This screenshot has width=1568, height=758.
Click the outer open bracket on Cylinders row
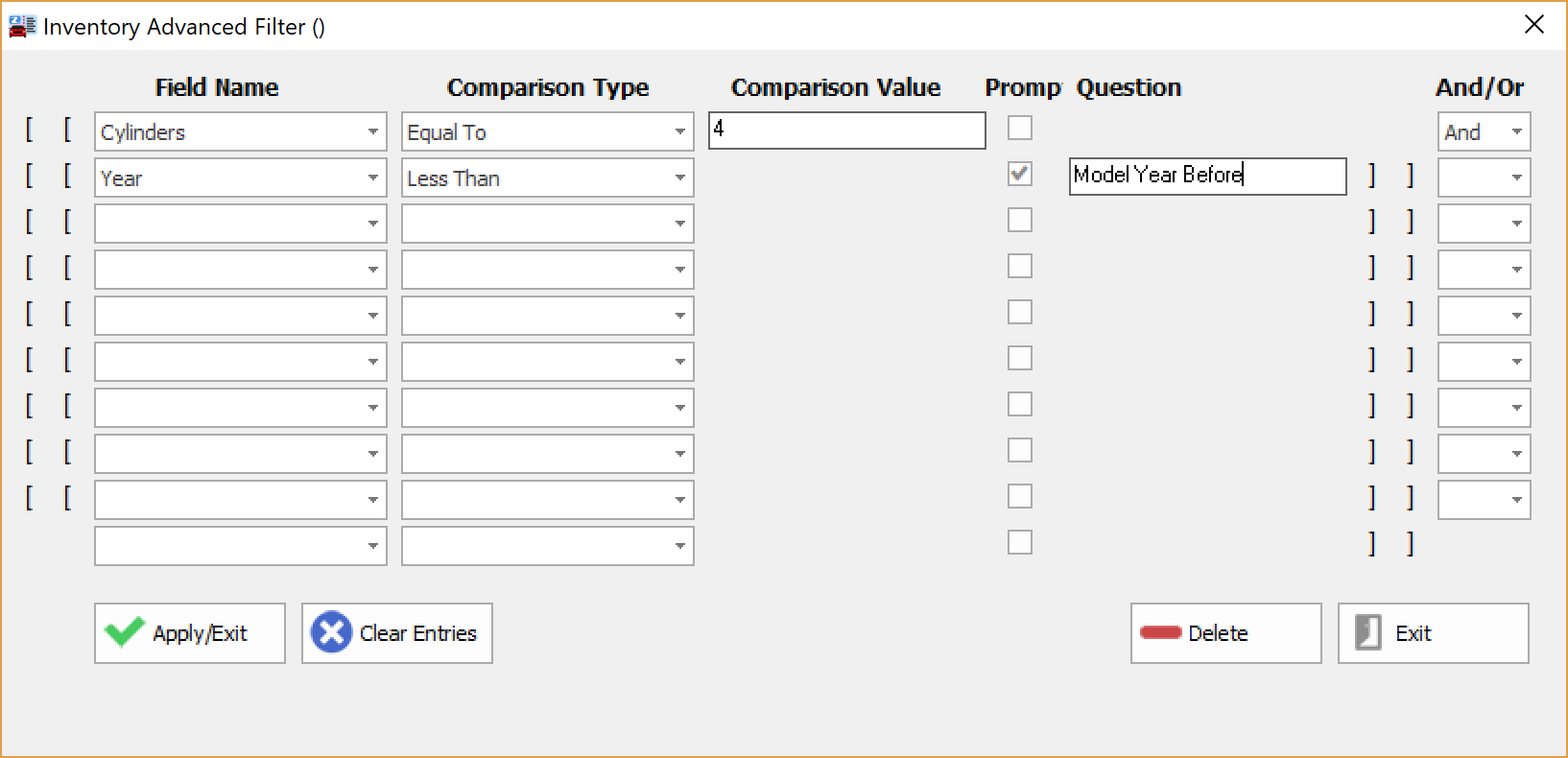29,130
